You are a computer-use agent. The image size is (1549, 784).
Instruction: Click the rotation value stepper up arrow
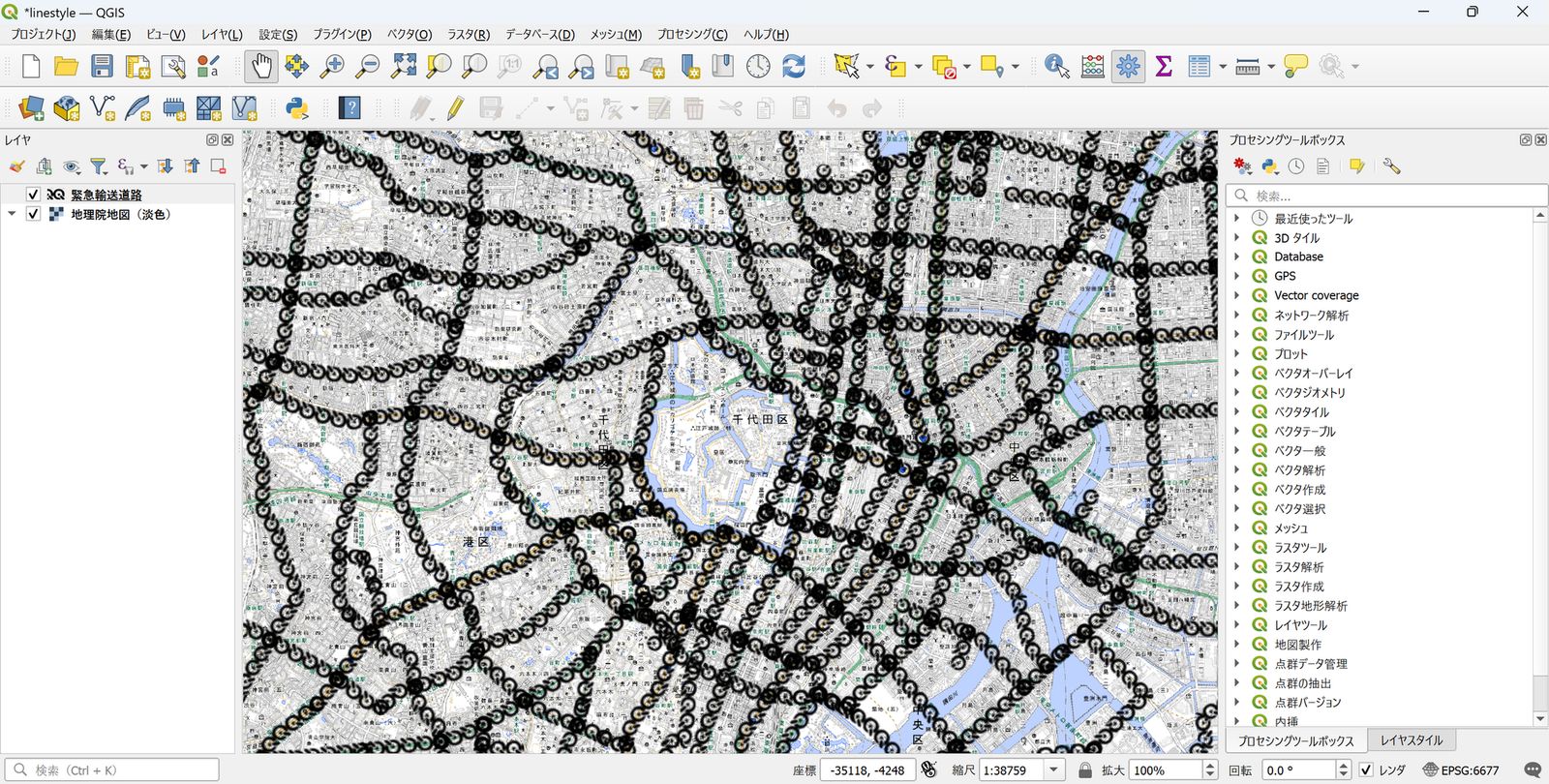[1343, 766]
